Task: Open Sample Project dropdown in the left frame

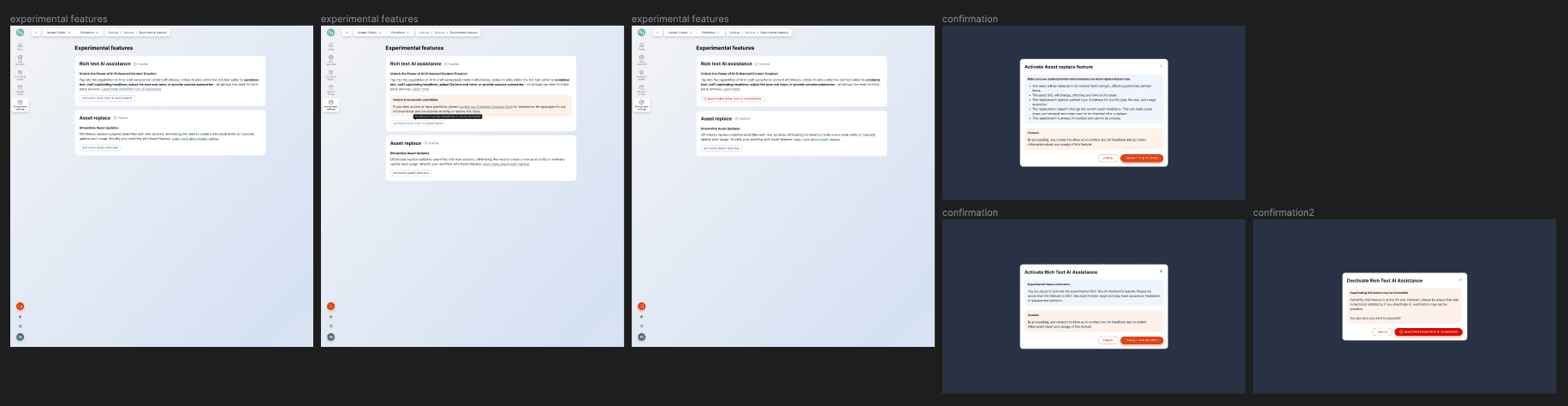Action: click(x=58, y=33)
